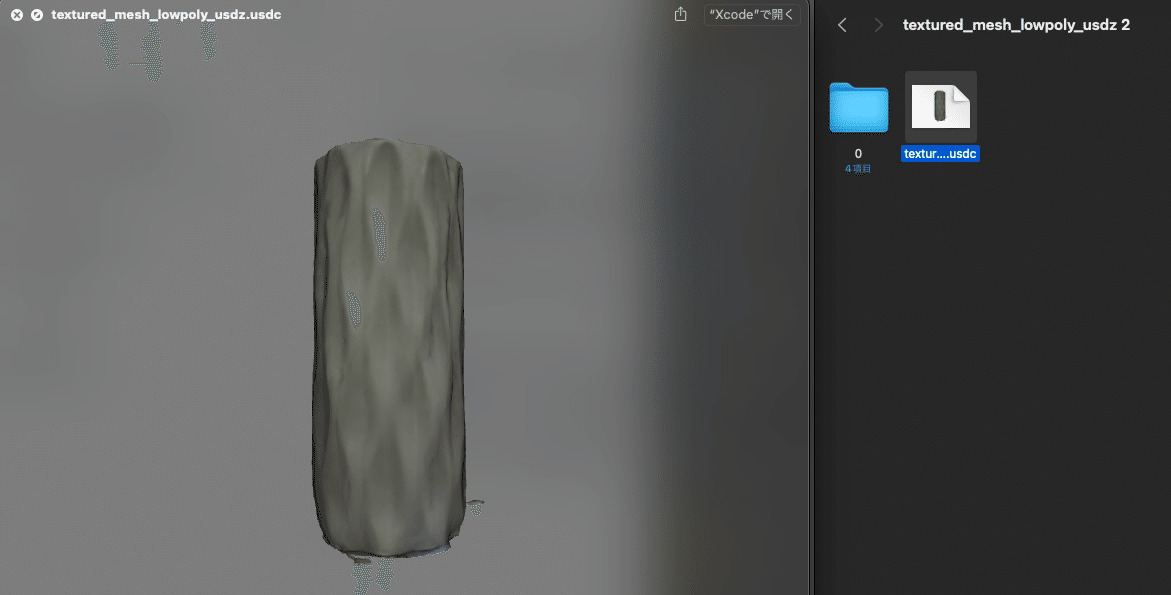
Task: Select the blue folder named 0
Action: 859,108
